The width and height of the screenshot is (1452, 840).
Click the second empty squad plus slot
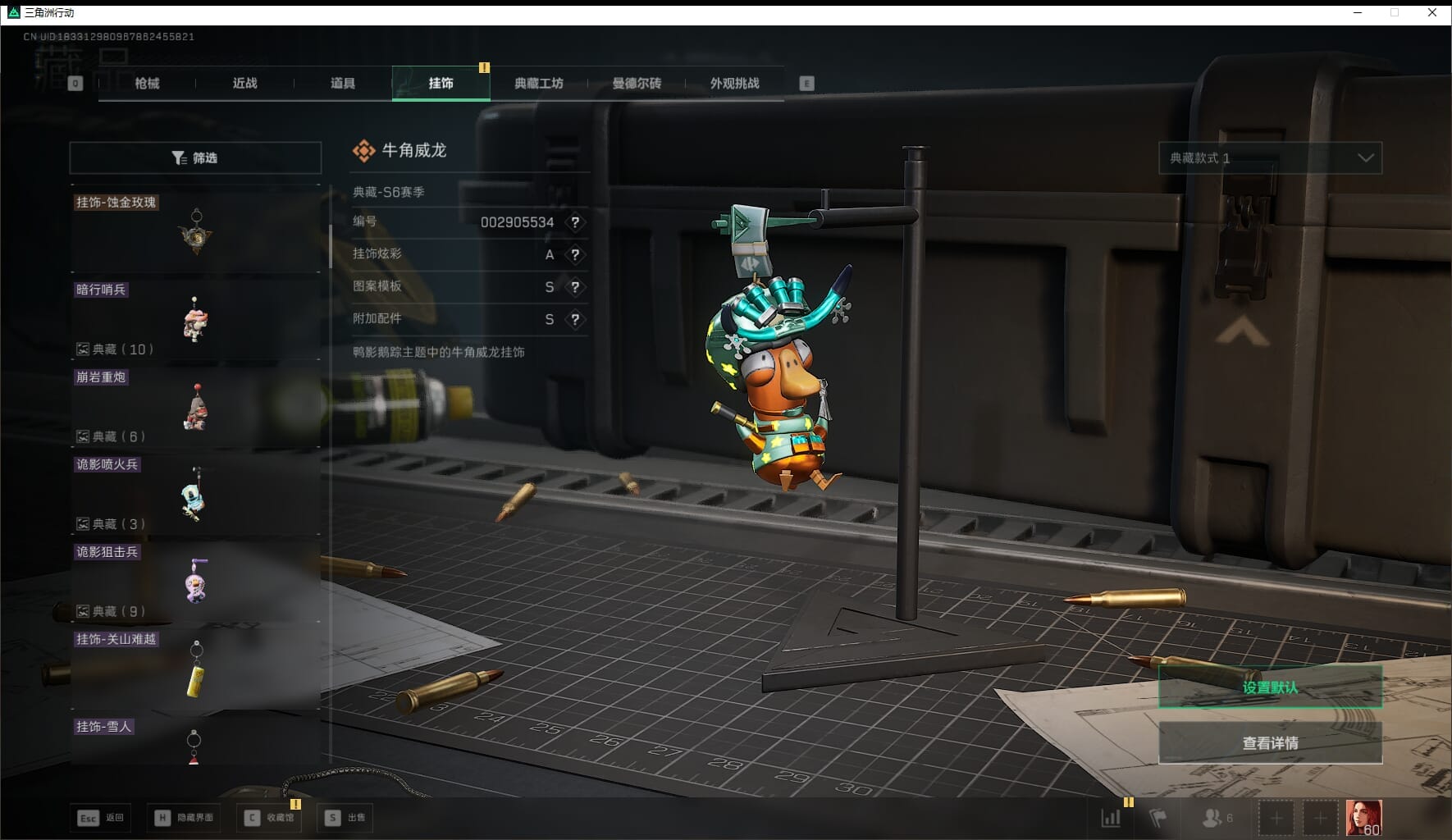pyautogui.click(x=1320, y=818)
